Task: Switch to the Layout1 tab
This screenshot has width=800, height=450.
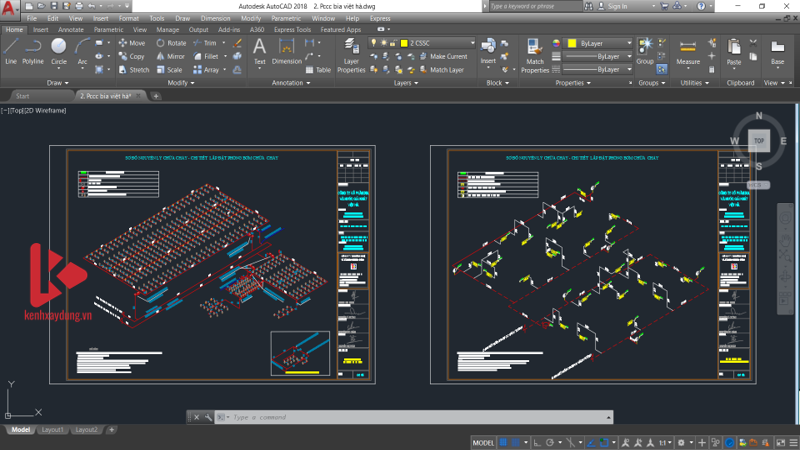Action: pyautogui.click(x=53, y=430)
